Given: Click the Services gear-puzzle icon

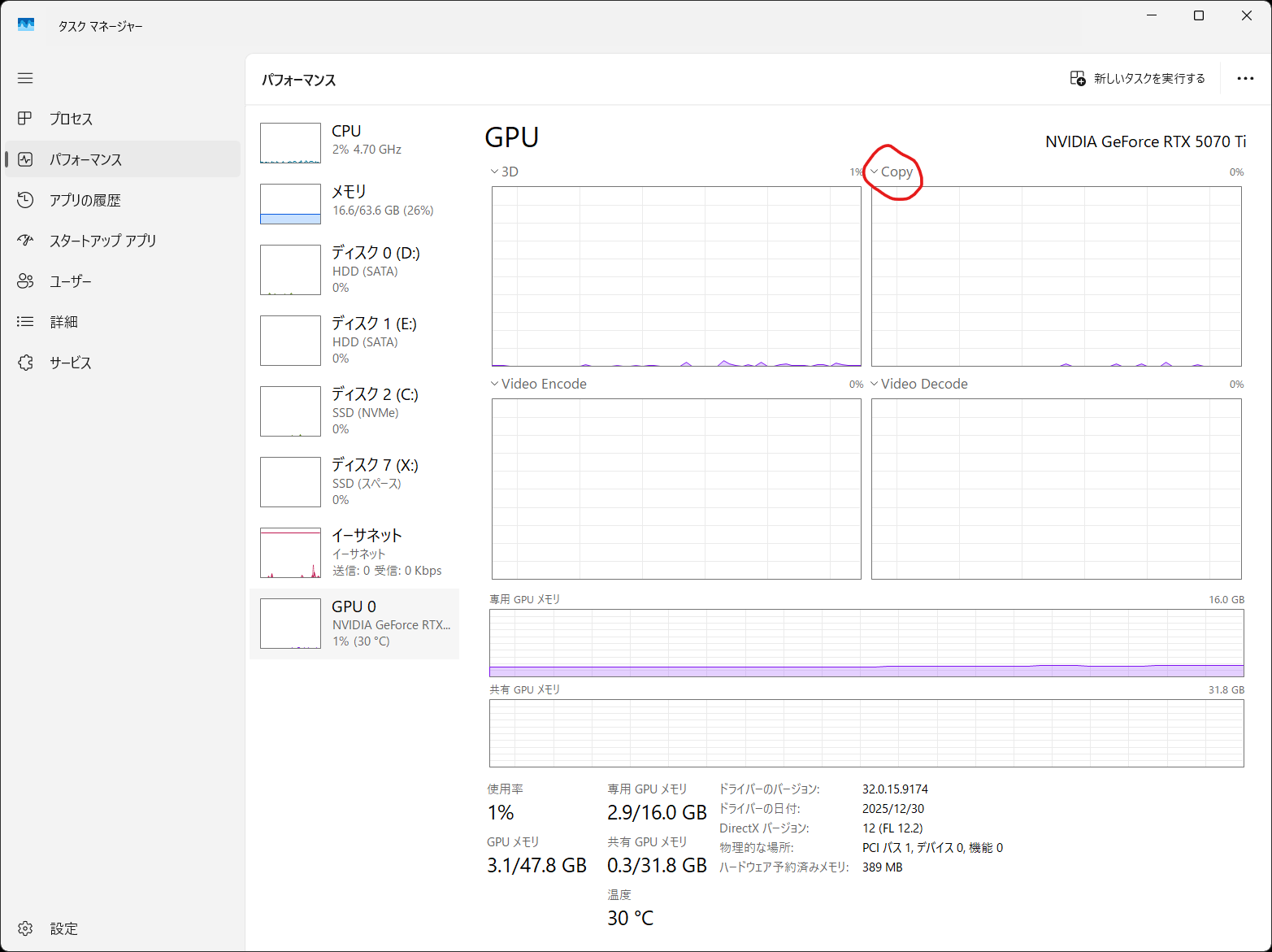Looking at the screenshot, I should tap(25, 363).
